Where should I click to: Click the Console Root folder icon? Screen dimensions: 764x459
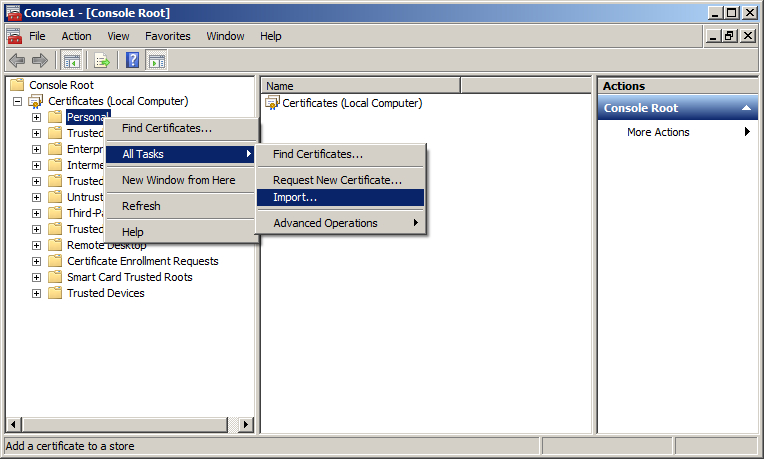coord(17,85)
